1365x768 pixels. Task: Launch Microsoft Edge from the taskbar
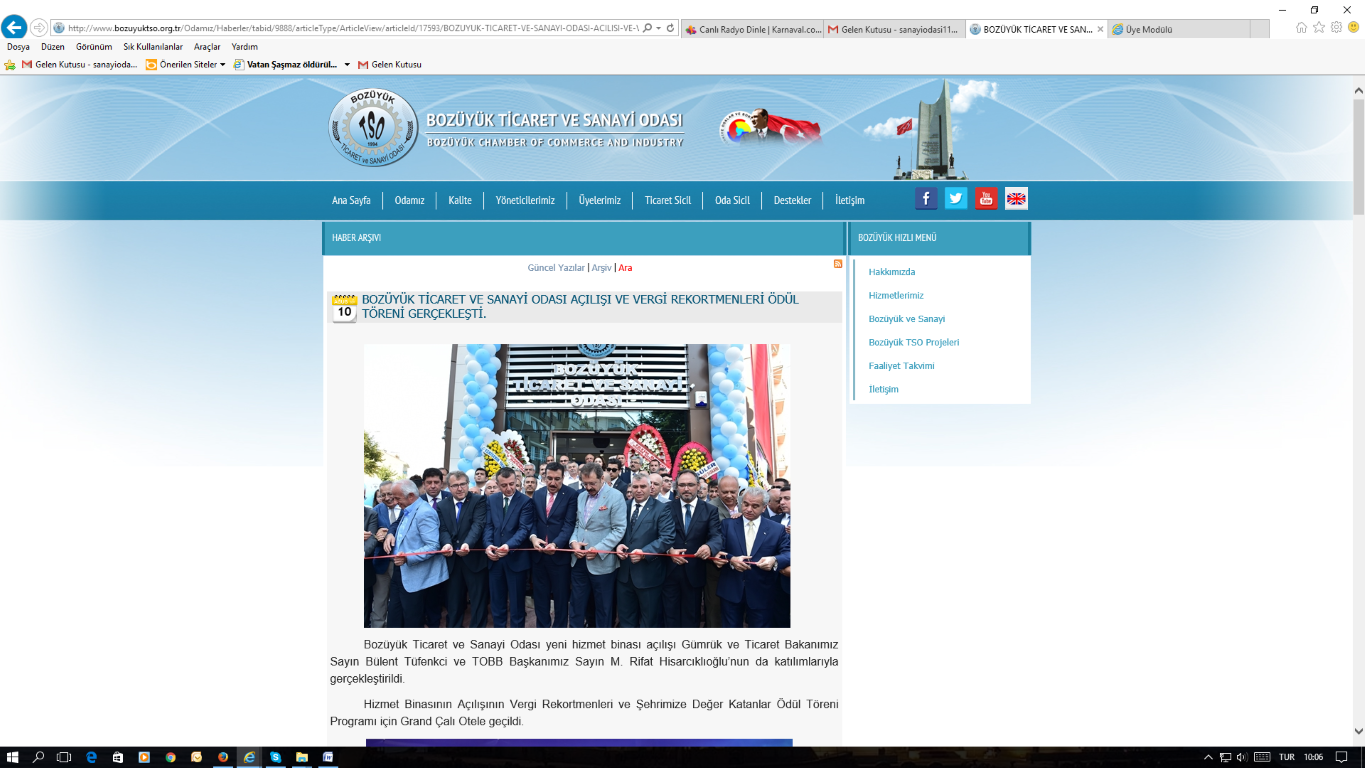coord(92,757)
